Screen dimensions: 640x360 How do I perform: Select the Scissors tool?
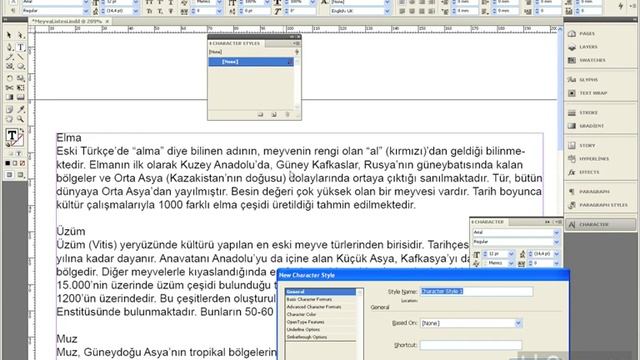pos(9,87)
